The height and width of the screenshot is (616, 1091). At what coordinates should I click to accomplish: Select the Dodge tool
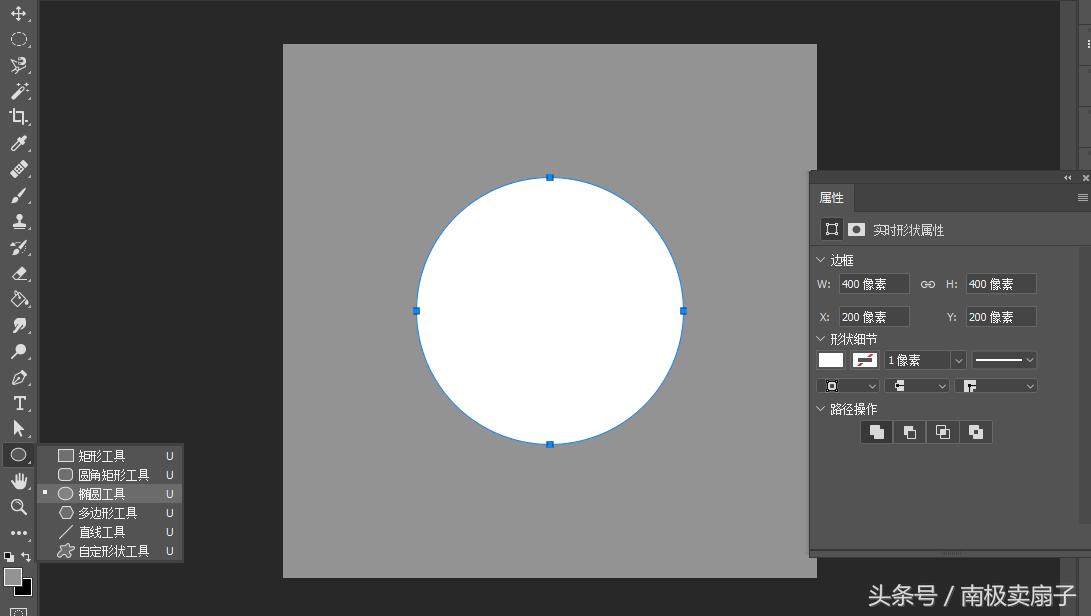pos(19,352)
